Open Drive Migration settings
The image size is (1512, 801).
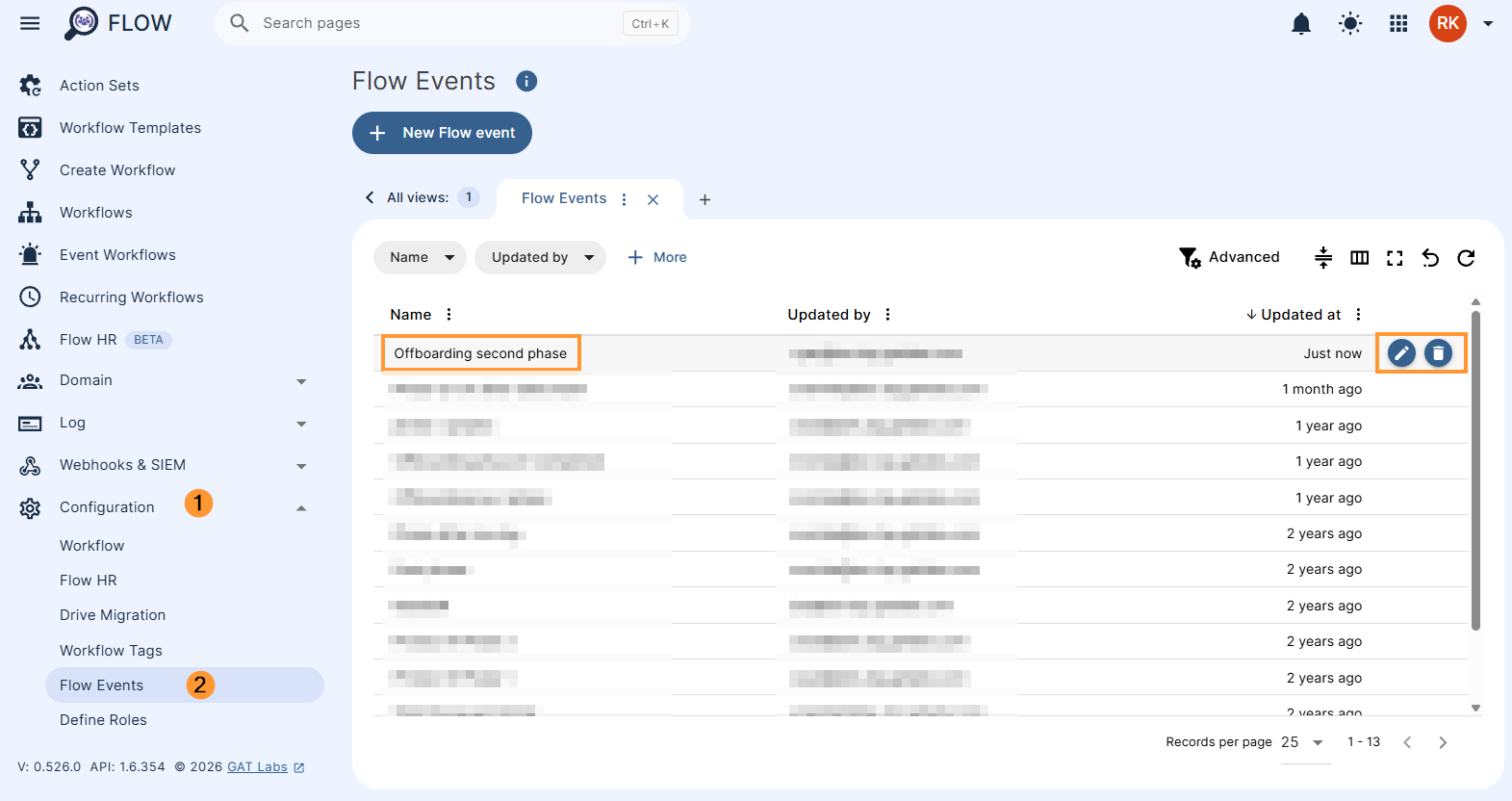click(113, 615)
